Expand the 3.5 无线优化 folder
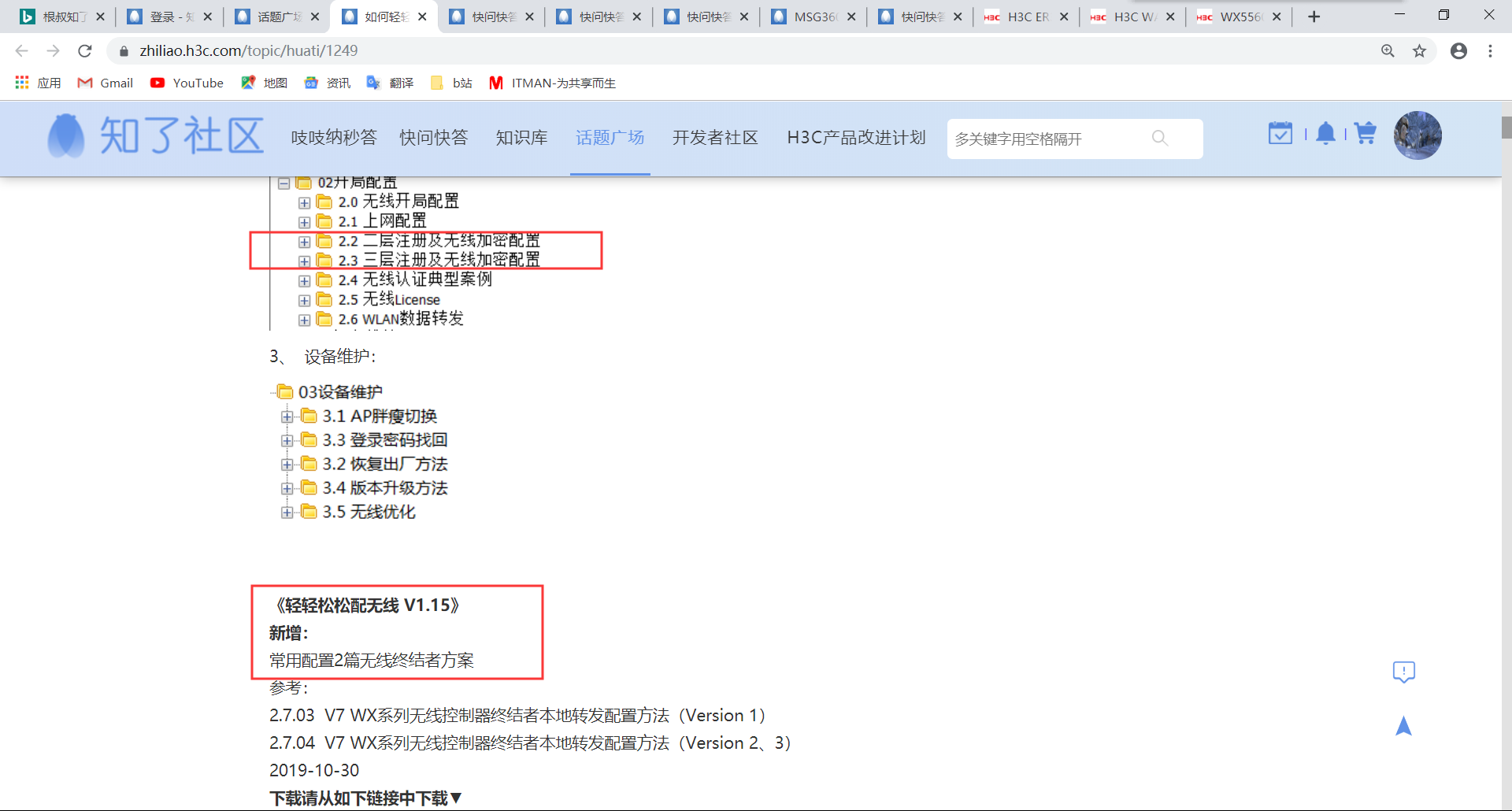Screen dimensions: 1512x811 point(287,513)
